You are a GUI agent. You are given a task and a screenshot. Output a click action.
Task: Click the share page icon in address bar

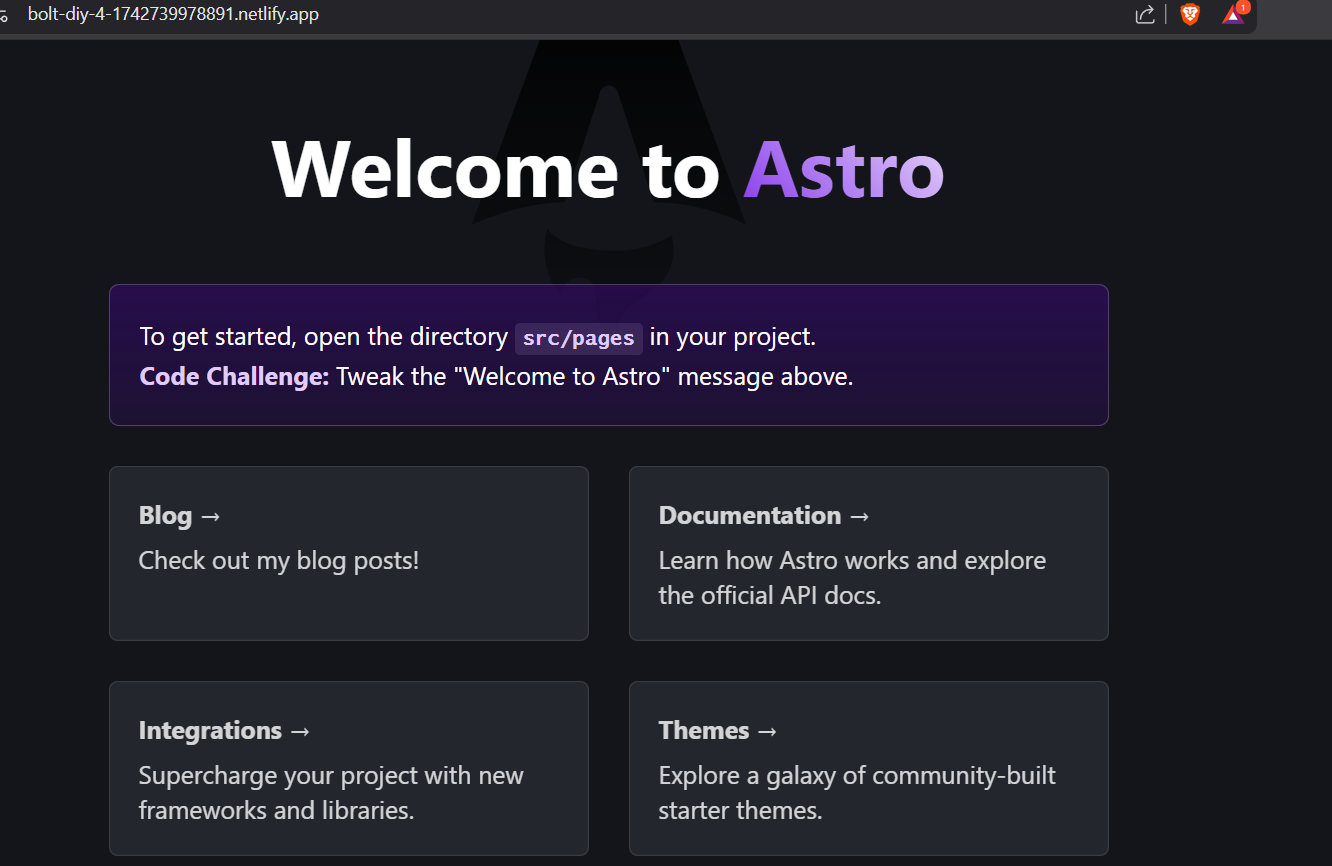pos(1145,14)
